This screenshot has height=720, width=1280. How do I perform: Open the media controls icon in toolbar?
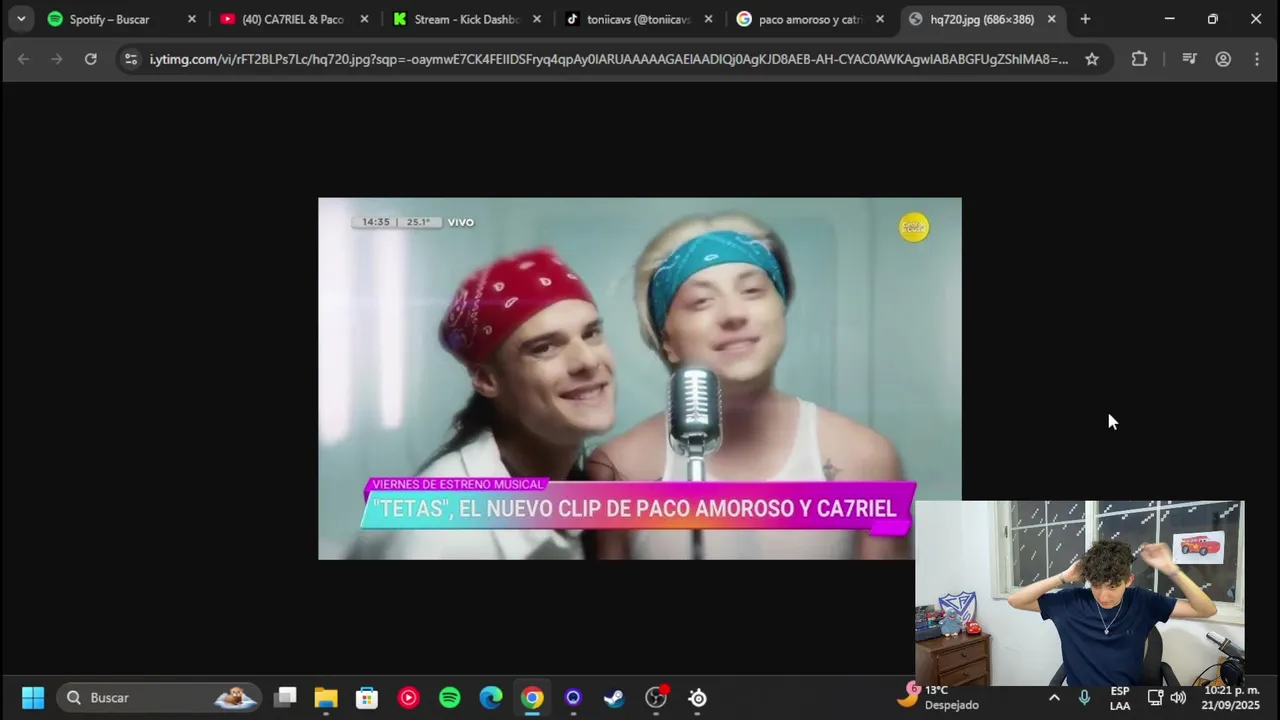(1189, 59)
